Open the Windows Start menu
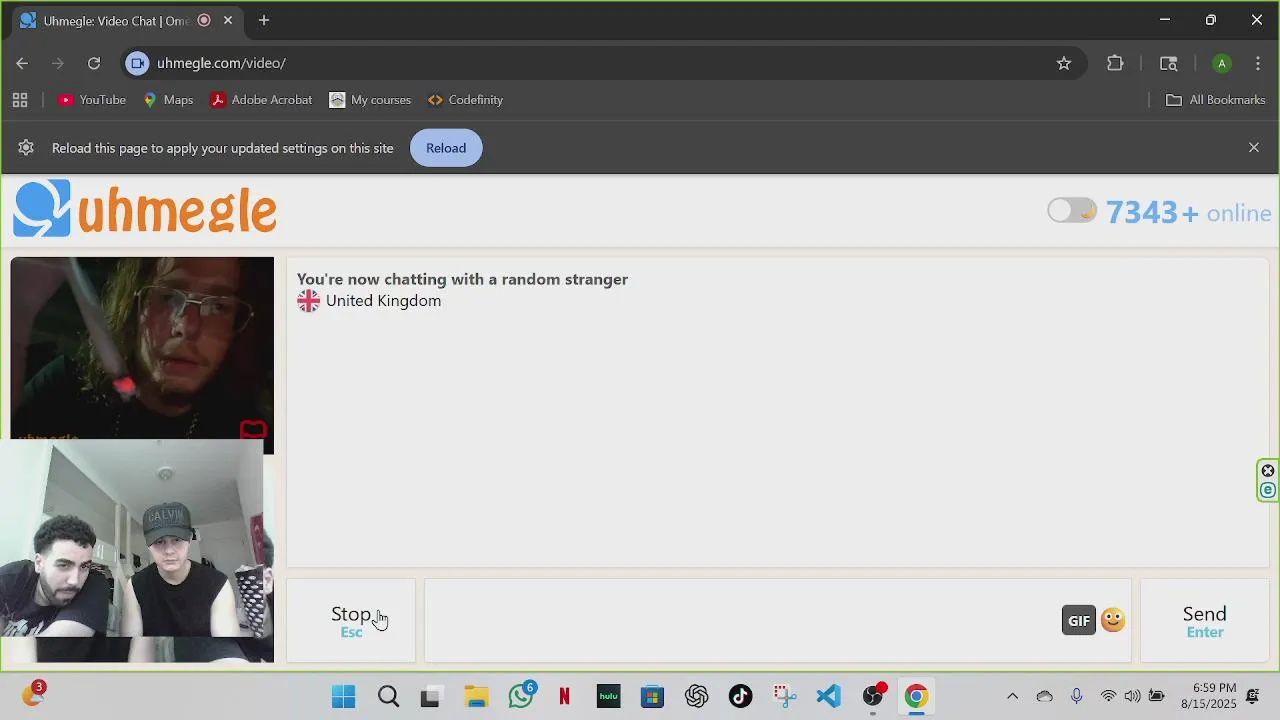Image resolution: width=1280 pixels, height=720 pixels. [343, 696]
